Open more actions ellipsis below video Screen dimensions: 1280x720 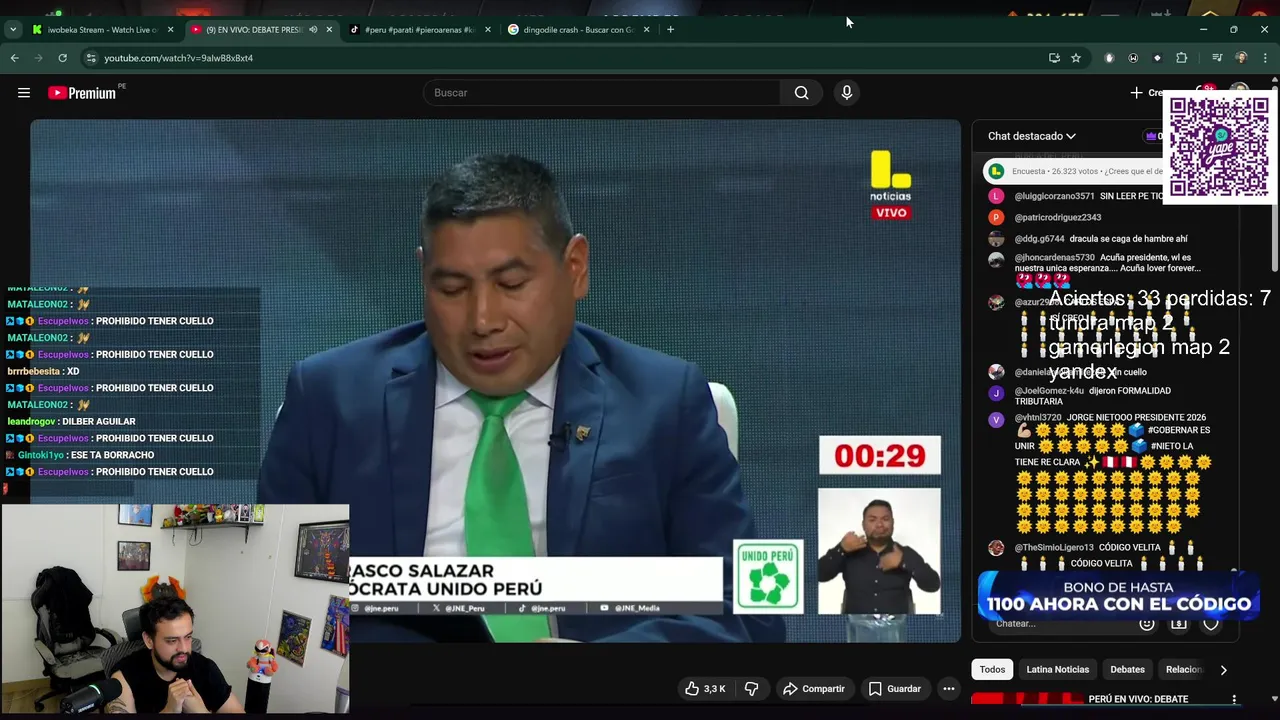(x=949, y=689)
